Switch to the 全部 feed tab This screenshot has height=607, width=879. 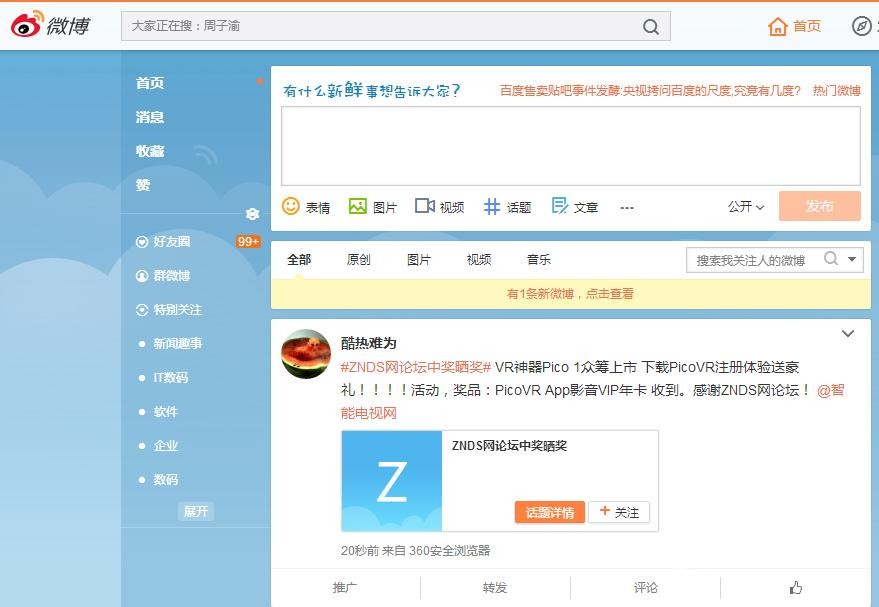[x=299, y=260]
